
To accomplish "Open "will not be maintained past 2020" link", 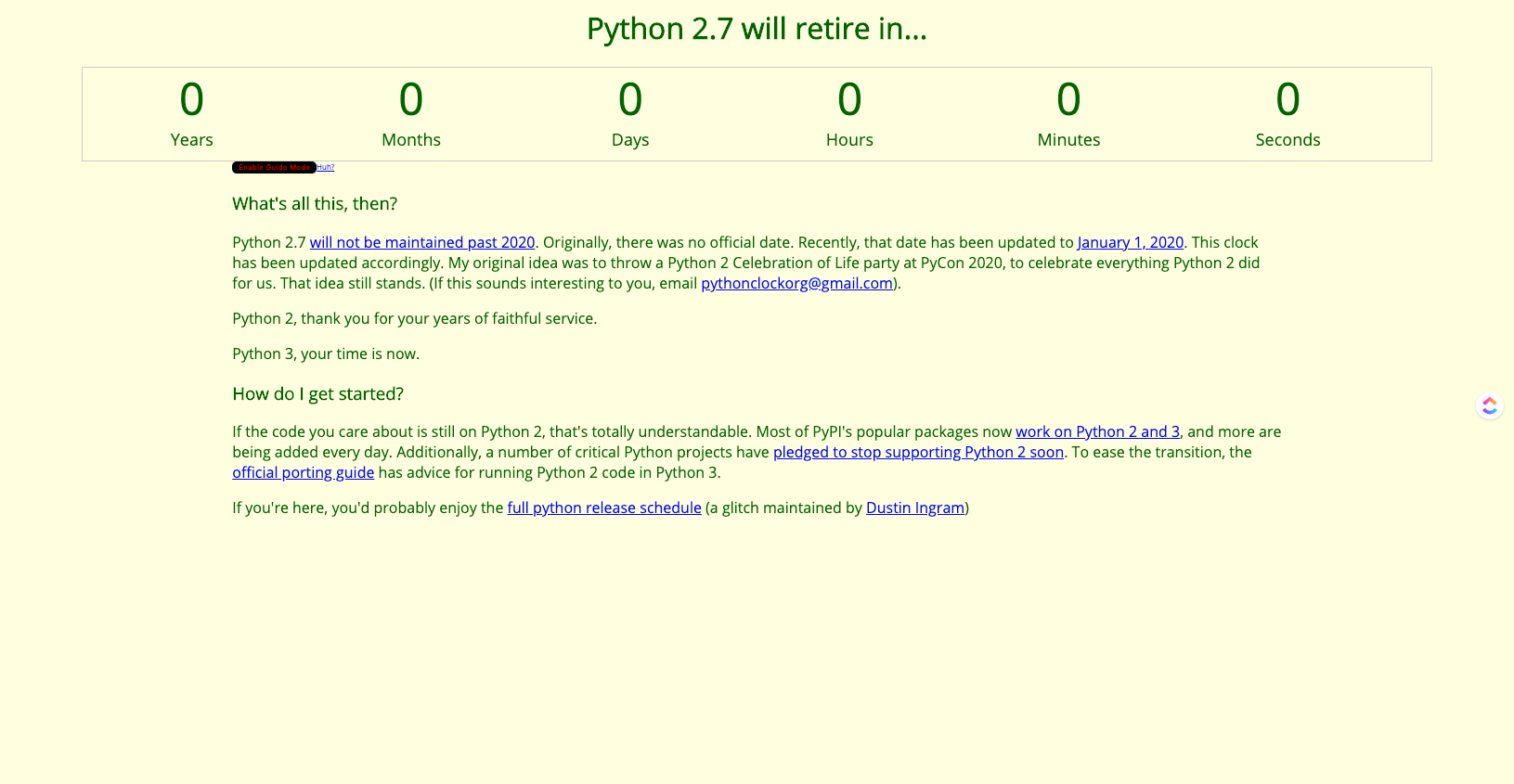I will pyautogui.click(x=422, y=242).
